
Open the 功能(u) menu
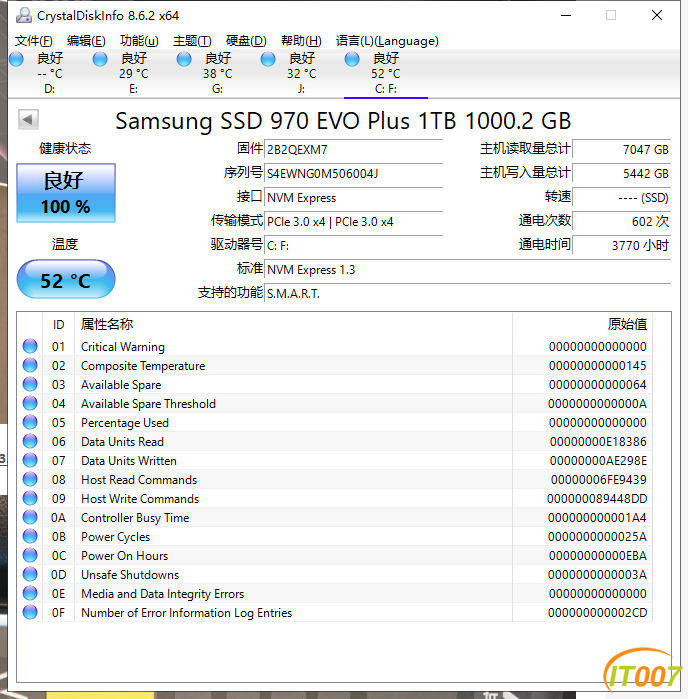139,41
